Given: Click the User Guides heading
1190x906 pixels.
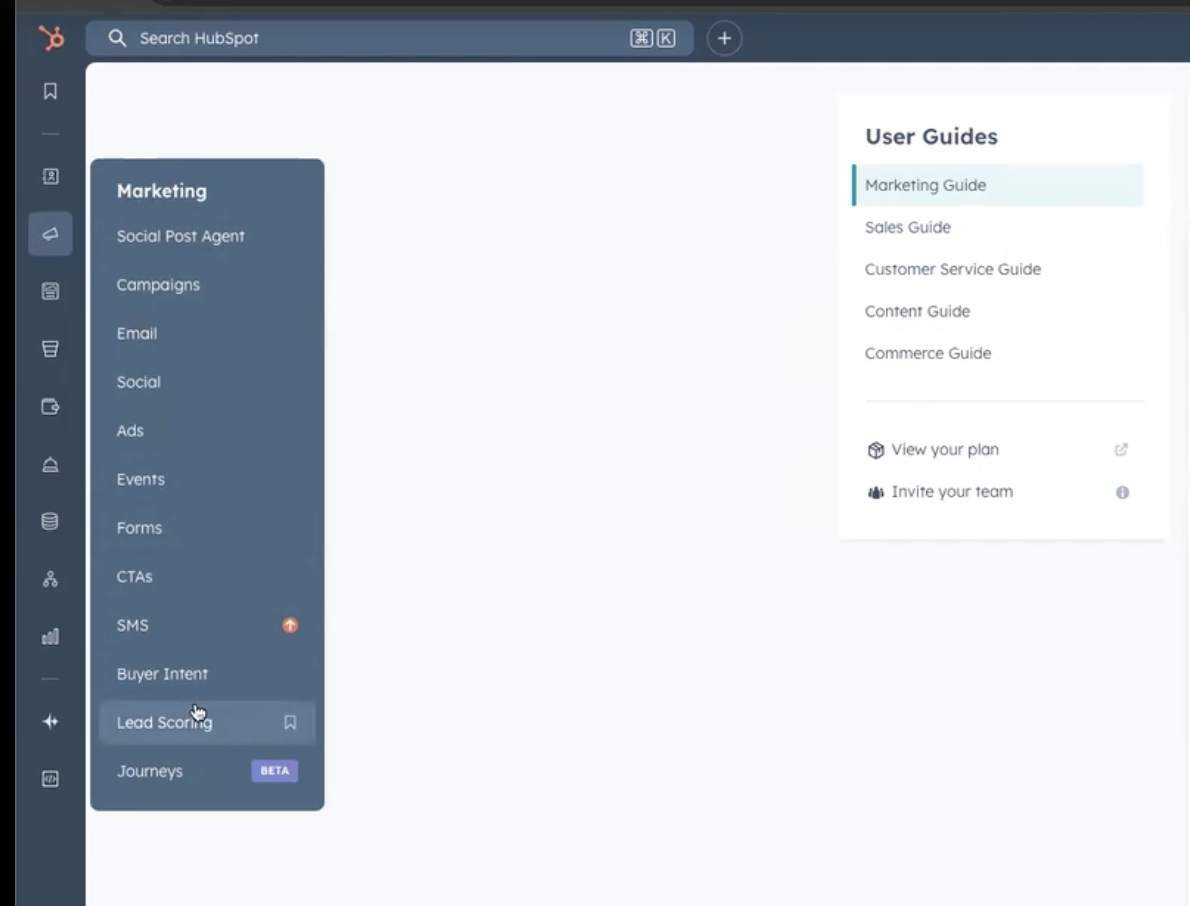Looking at the screenshot, I should 931,137.
